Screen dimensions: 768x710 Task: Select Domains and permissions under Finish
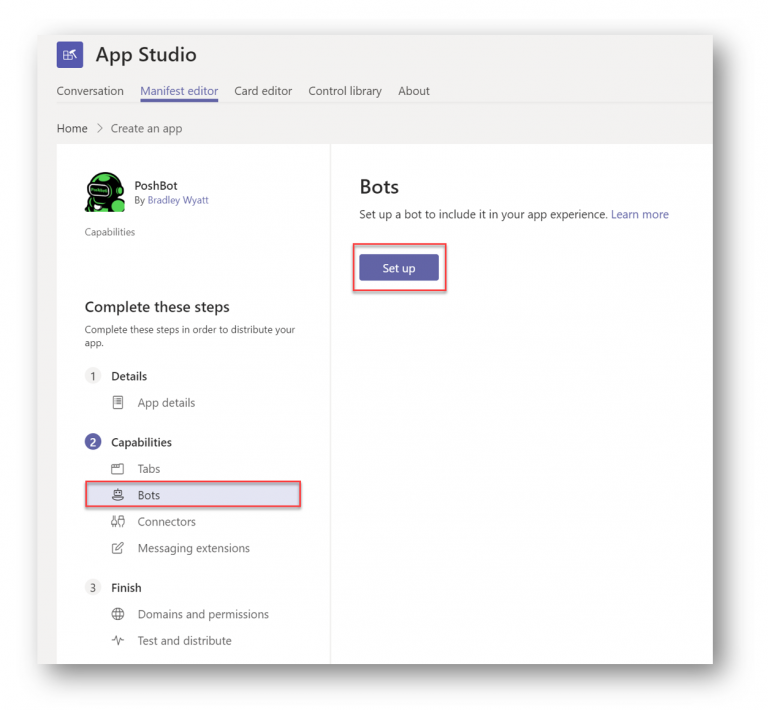click(203, 614)
